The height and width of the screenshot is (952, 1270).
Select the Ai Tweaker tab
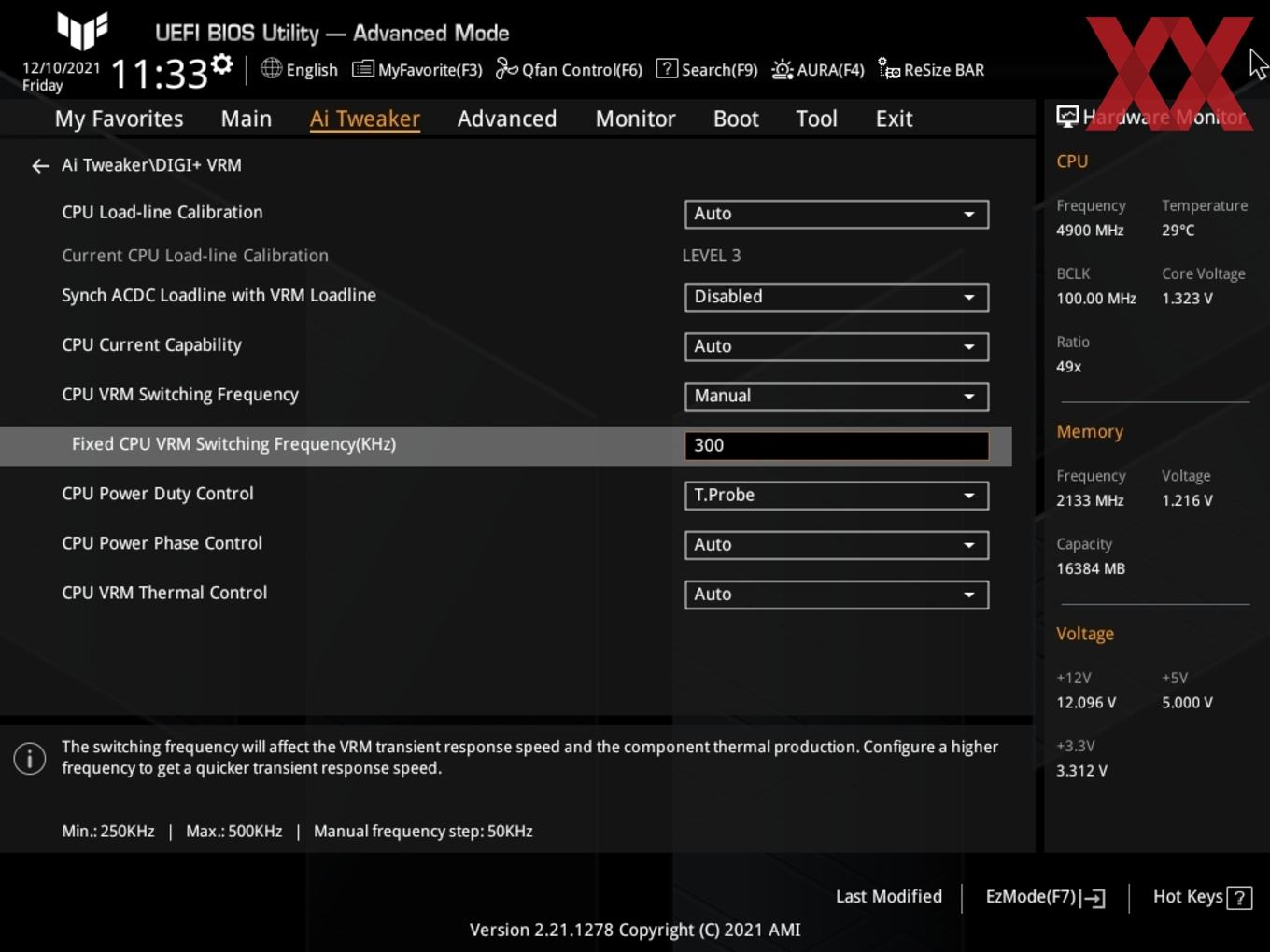365,119
